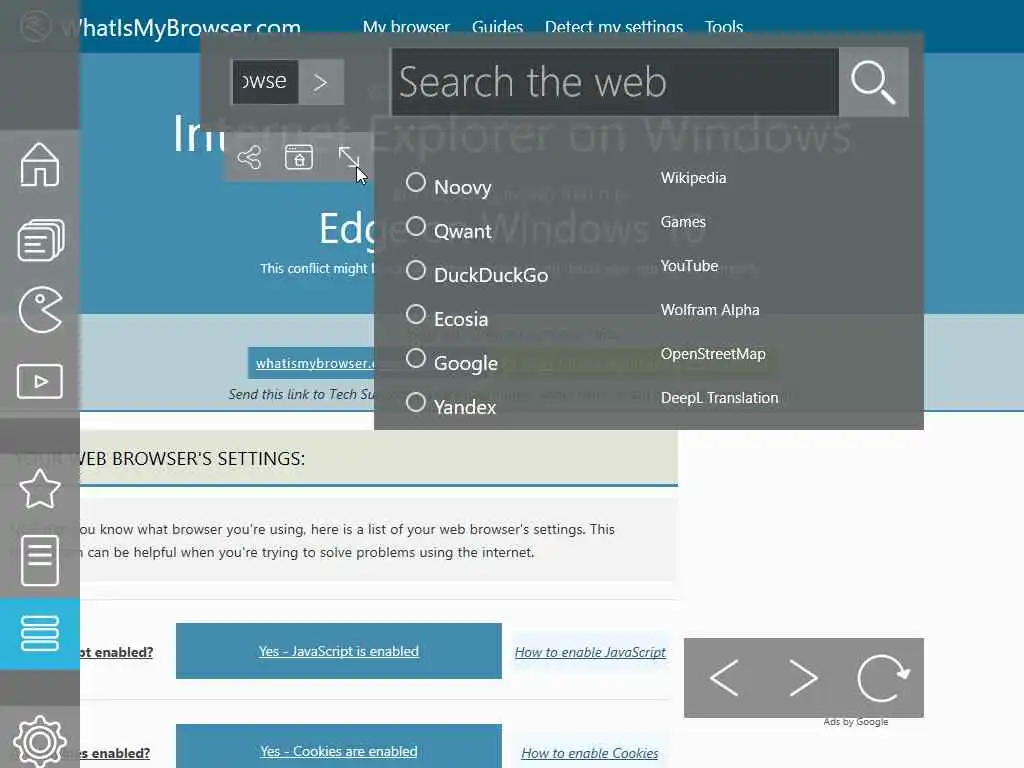Image resolution: width=1024 pixels, height=768 pixels.
Task: Open How to enable Cookies link
Action: (590, 753)
